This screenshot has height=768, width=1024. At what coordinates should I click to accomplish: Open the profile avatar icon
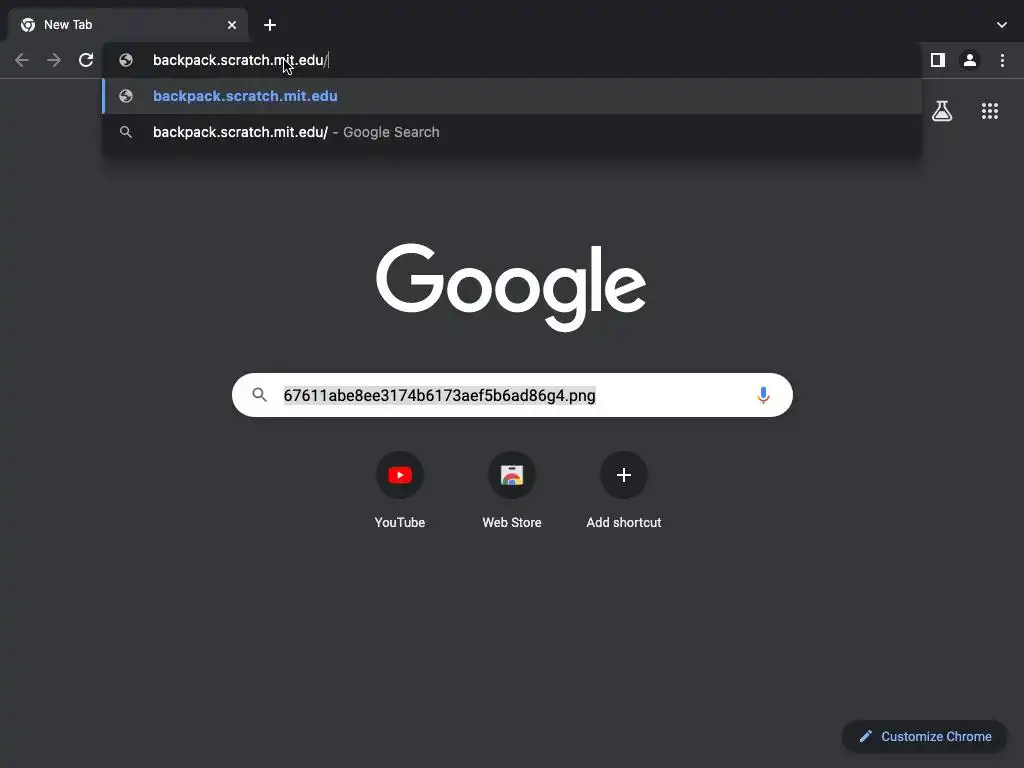click(x=970, y=60)
